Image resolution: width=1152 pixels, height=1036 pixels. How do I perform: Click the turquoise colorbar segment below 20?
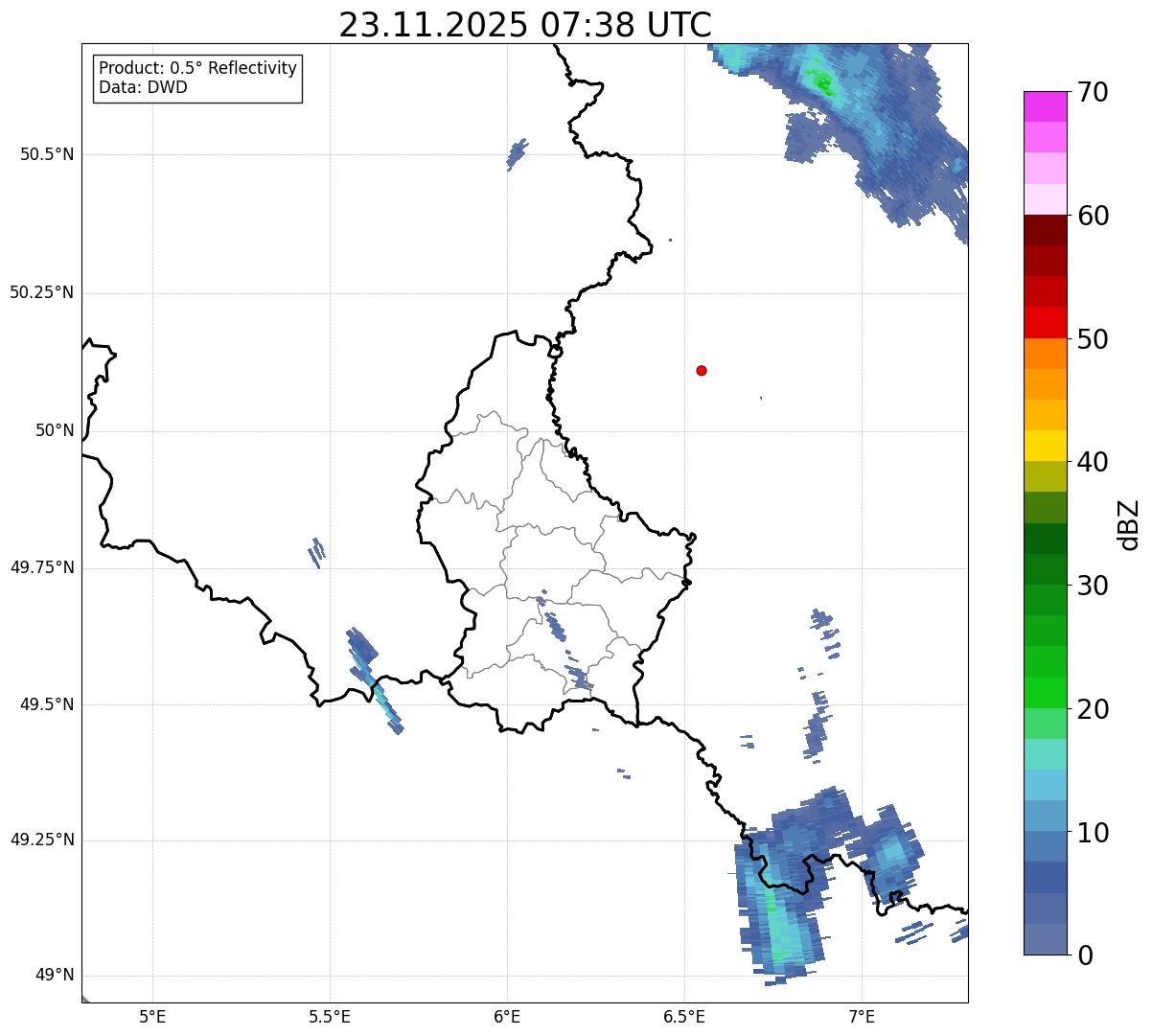[1045, 754]
